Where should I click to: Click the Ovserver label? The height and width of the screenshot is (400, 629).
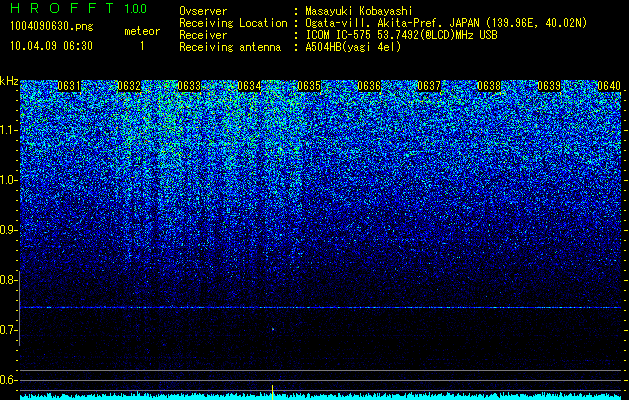click(x=203, y=11)
